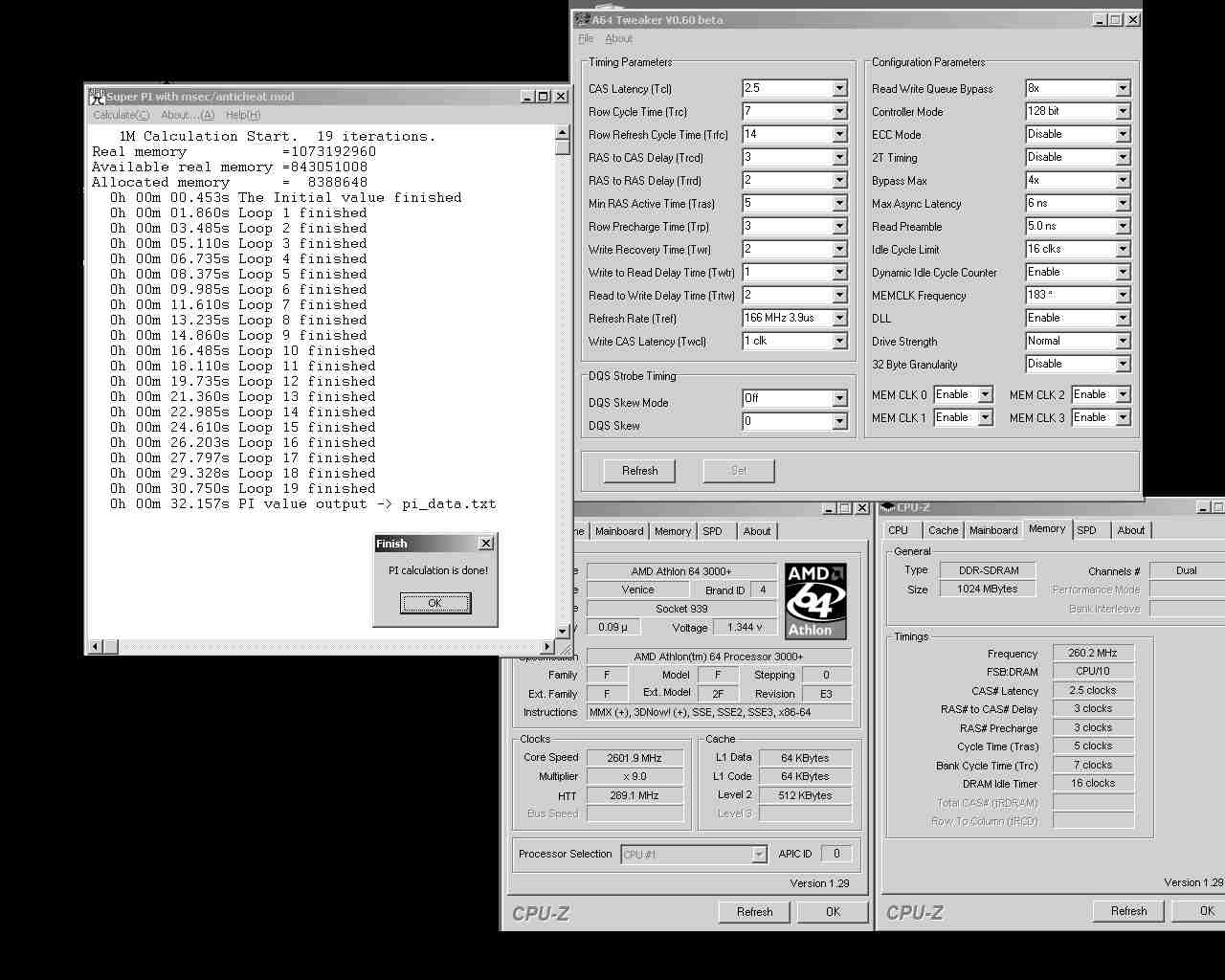Close the Finish dialog with X
This screenshot has width=1225, height=980.
[x=485, y=544]
